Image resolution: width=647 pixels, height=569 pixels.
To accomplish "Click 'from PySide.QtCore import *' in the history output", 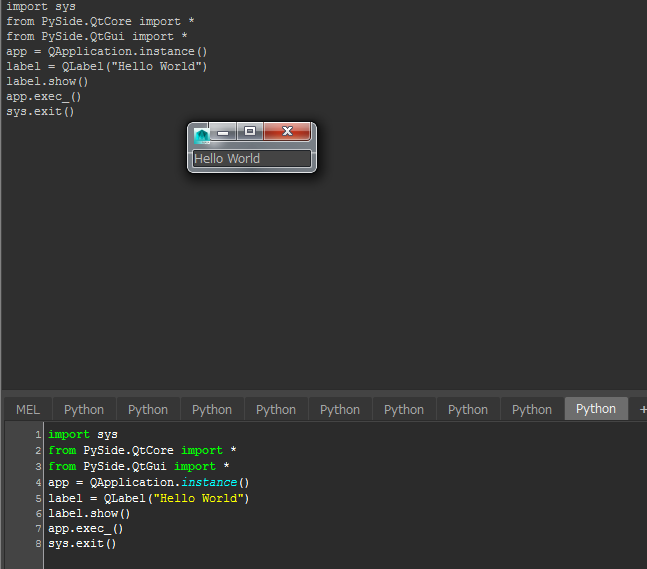I will click(100, 21).
